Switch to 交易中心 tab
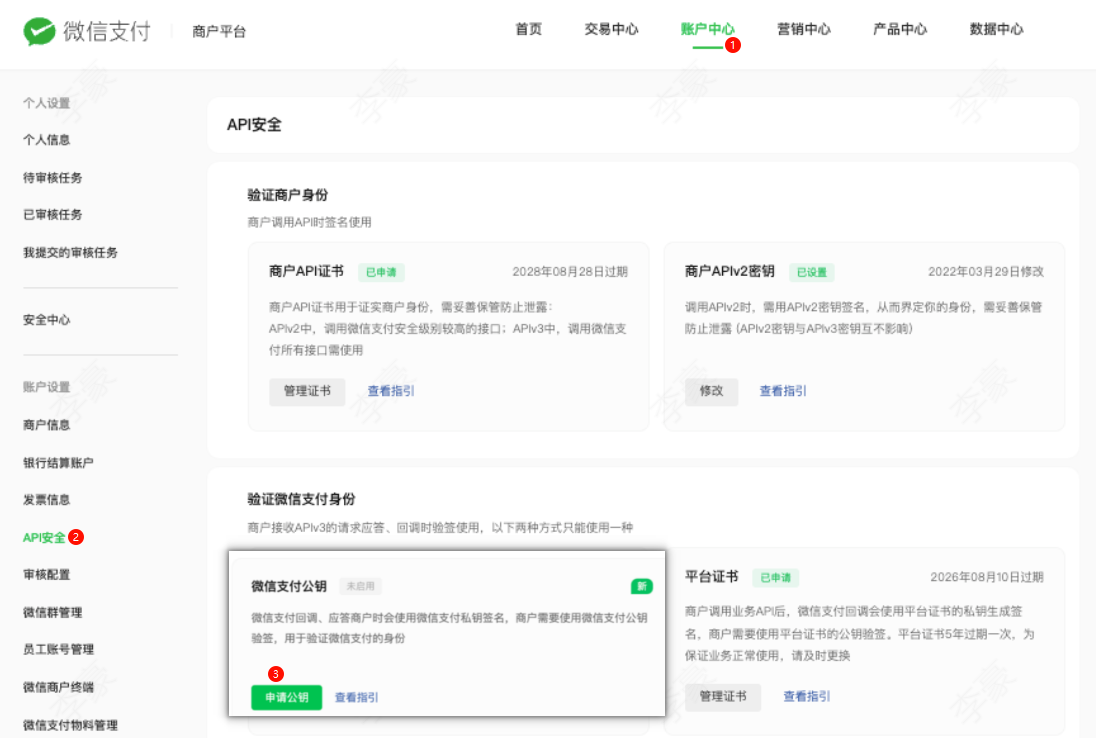Image resolution: width=1096 pixels, height=738 pixels. [x=611, y=29]
